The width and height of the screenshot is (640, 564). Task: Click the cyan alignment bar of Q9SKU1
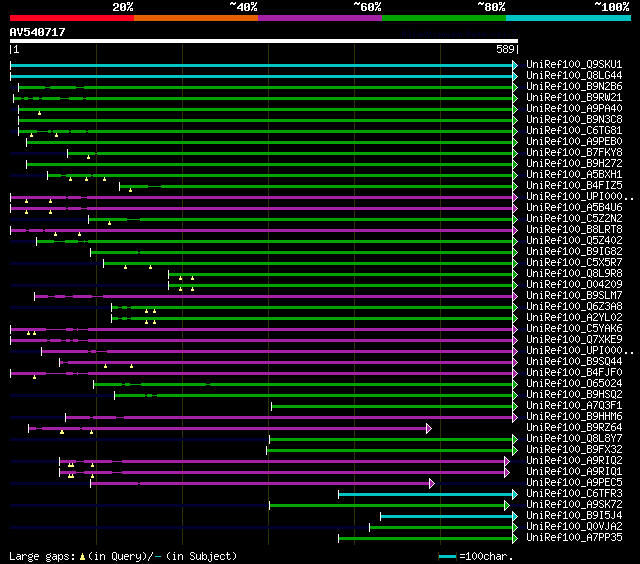pyautogui.click(x=262, y=65)
